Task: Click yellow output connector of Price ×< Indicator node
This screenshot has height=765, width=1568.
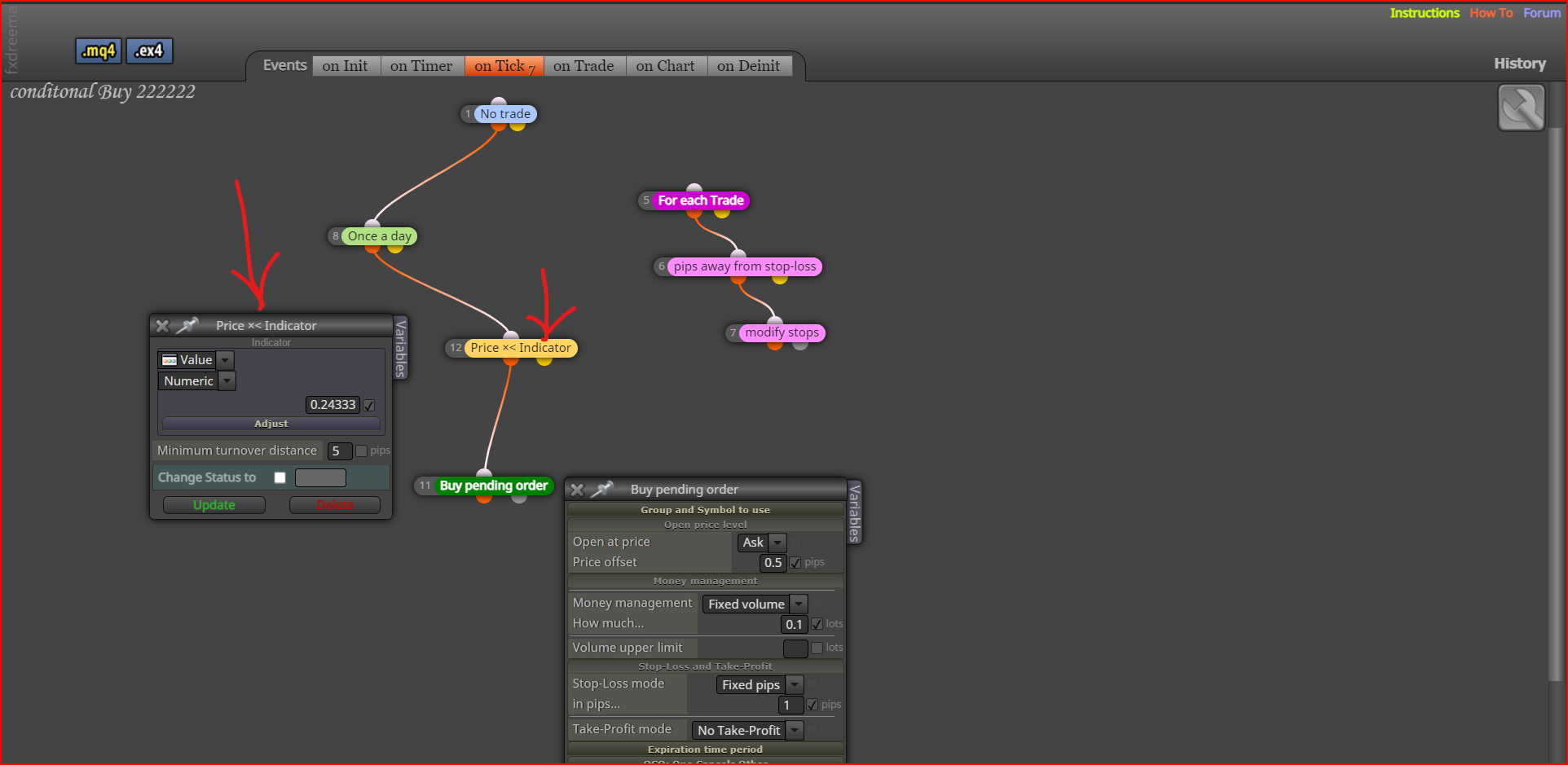Action: [544, 360]
